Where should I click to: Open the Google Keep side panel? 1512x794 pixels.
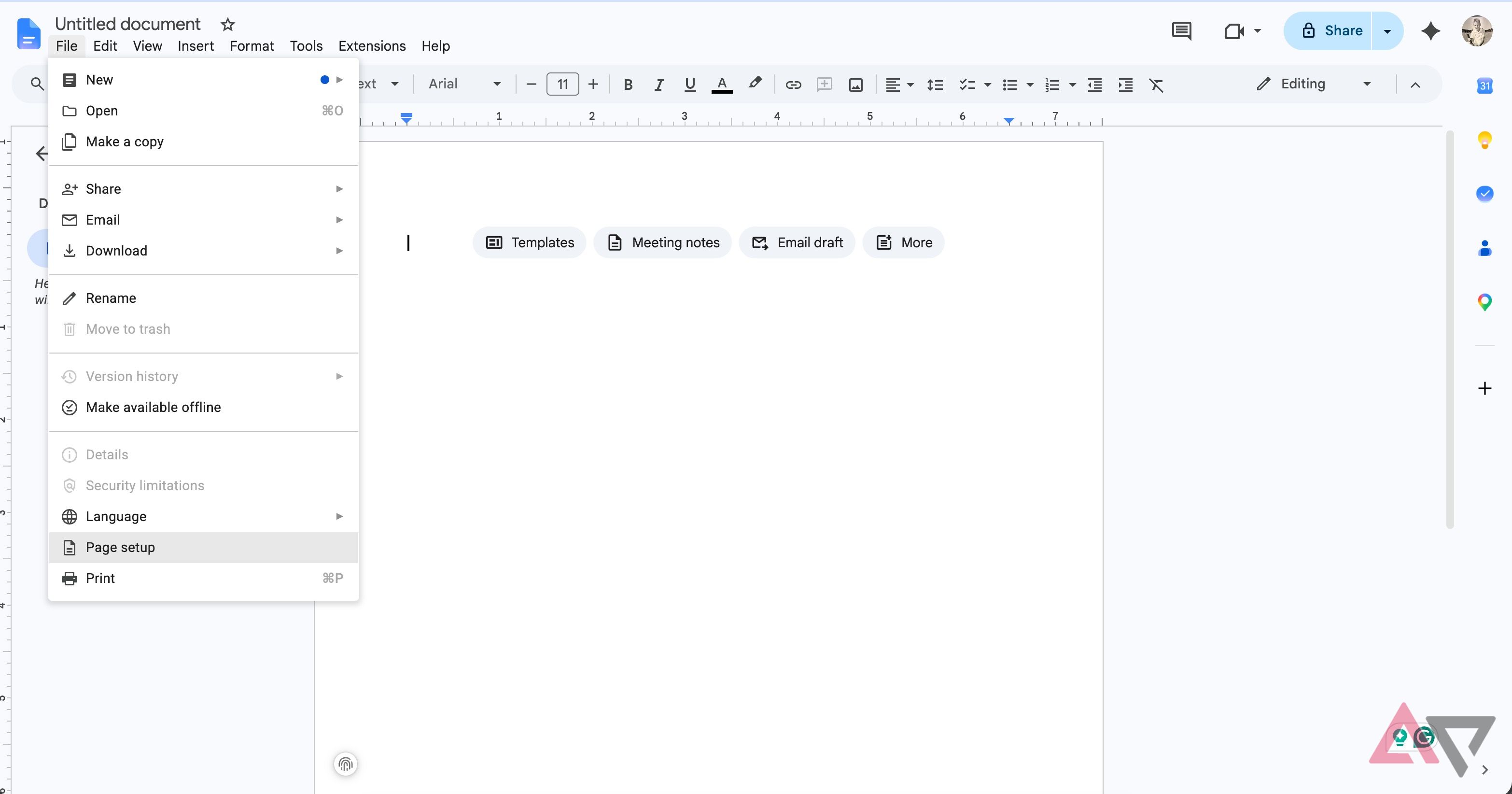[1484, 140]
